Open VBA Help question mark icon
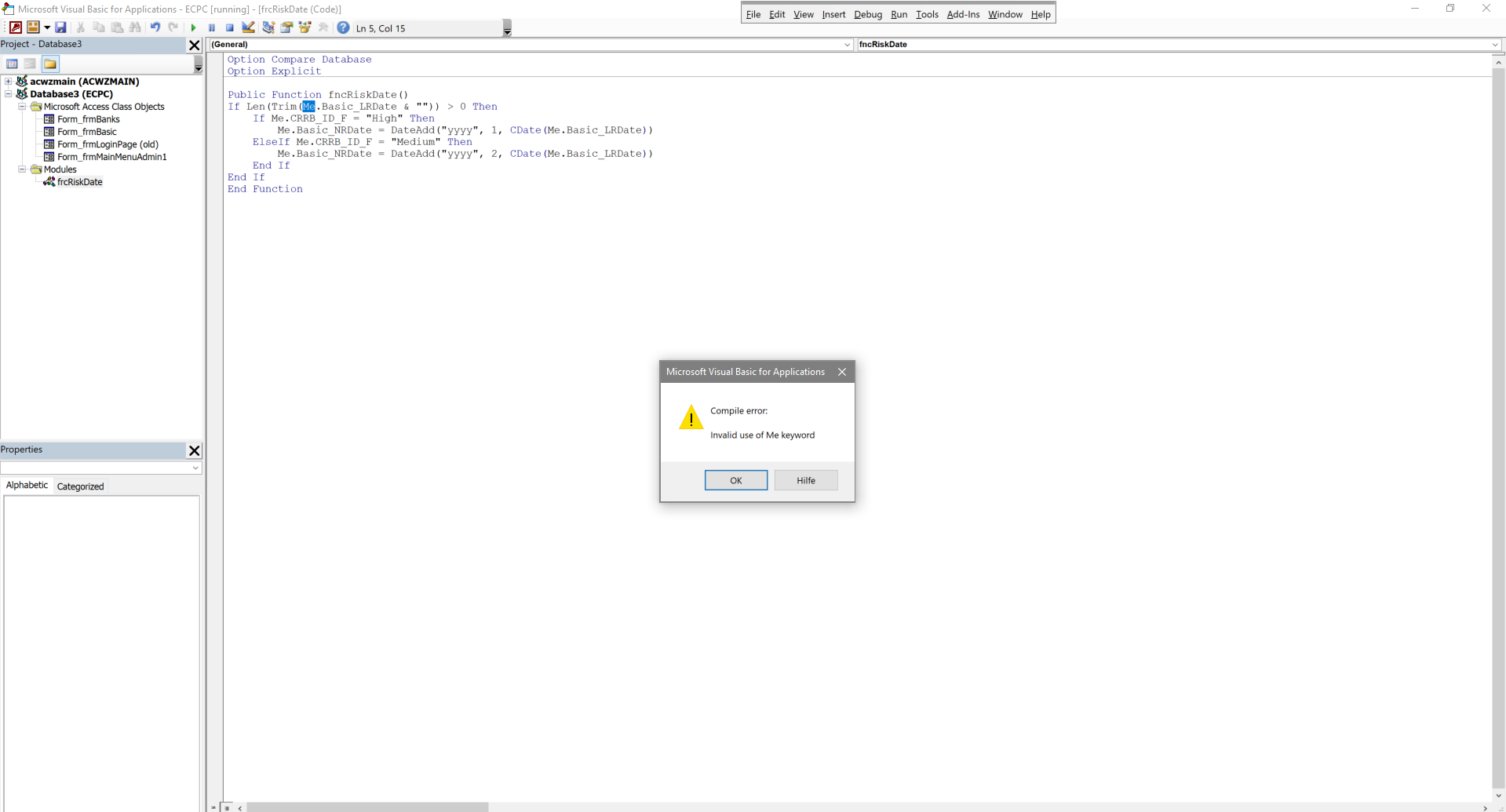Screen dimensions: 1506x812 pos(343,27)
